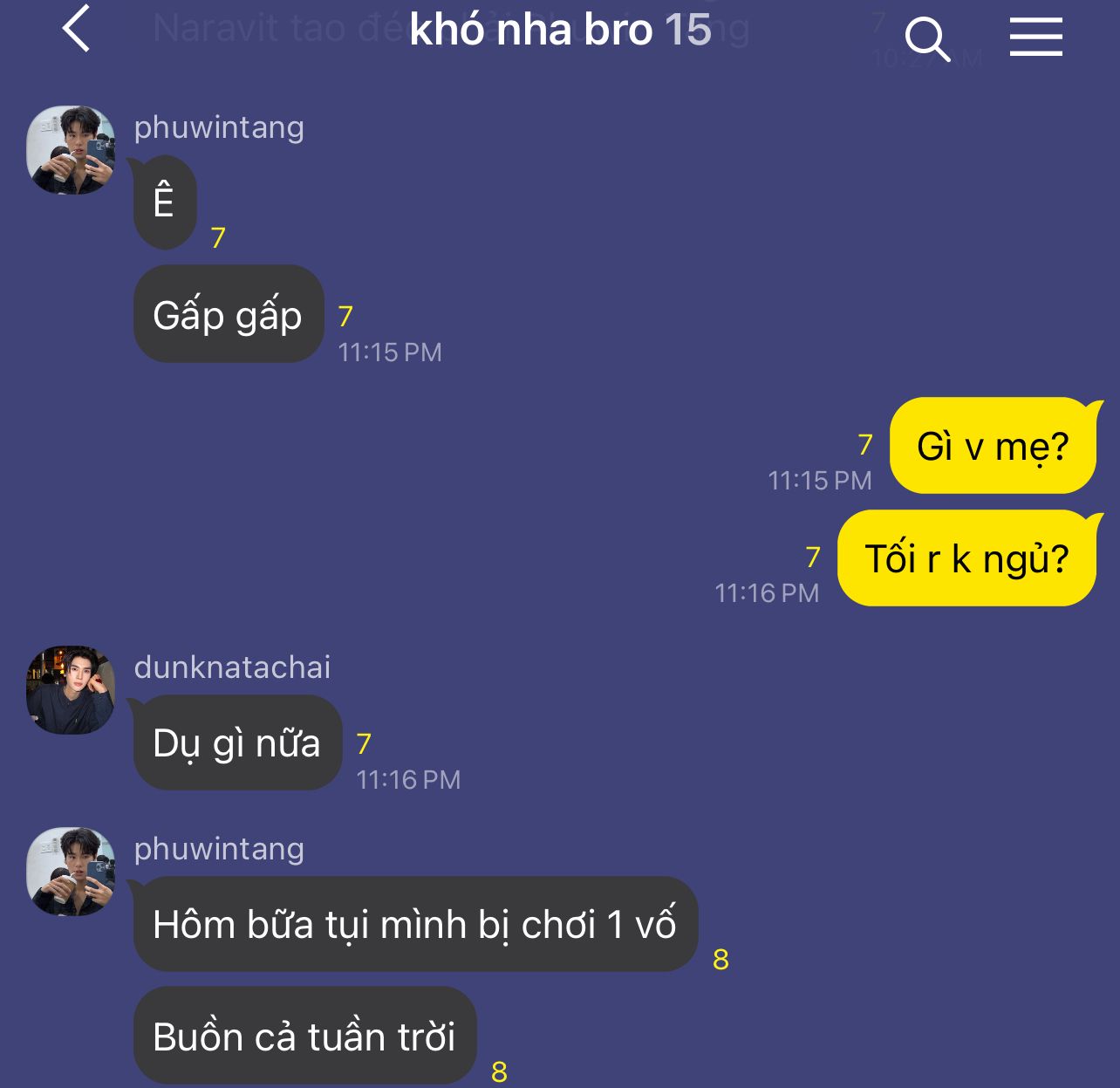
Task: Select the 'Dụ gì nữa' message
Action: point(236,743)
